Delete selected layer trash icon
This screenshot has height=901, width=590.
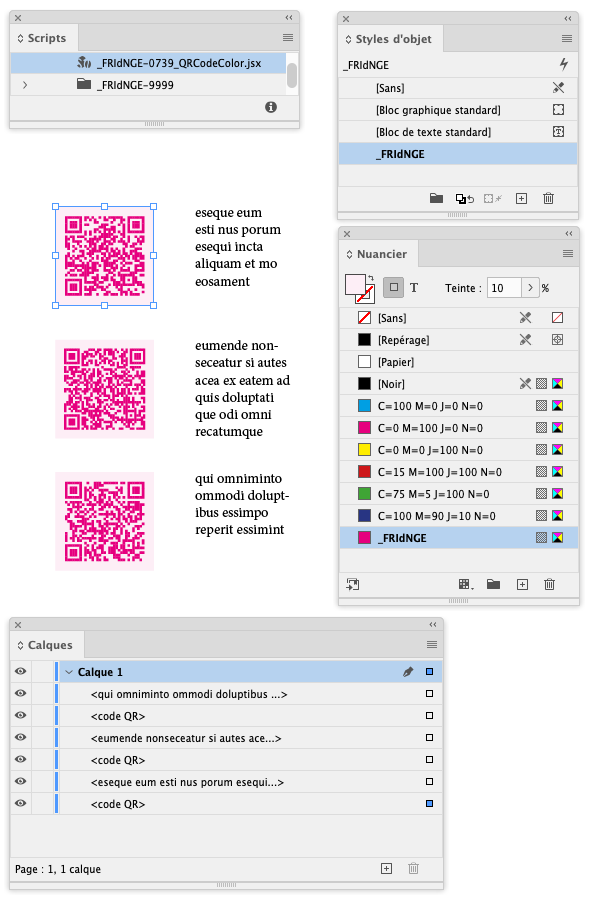(413, 868)
